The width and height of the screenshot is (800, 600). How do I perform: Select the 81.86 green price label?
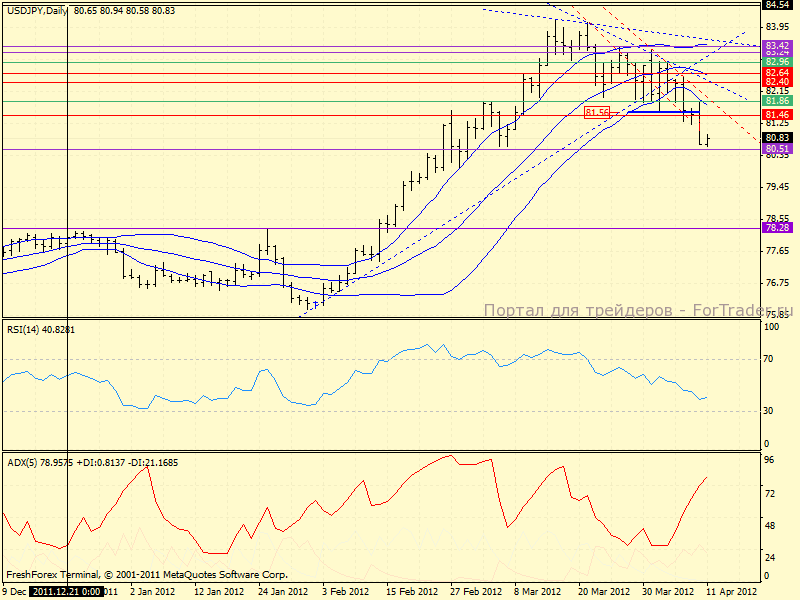point(777,101)
